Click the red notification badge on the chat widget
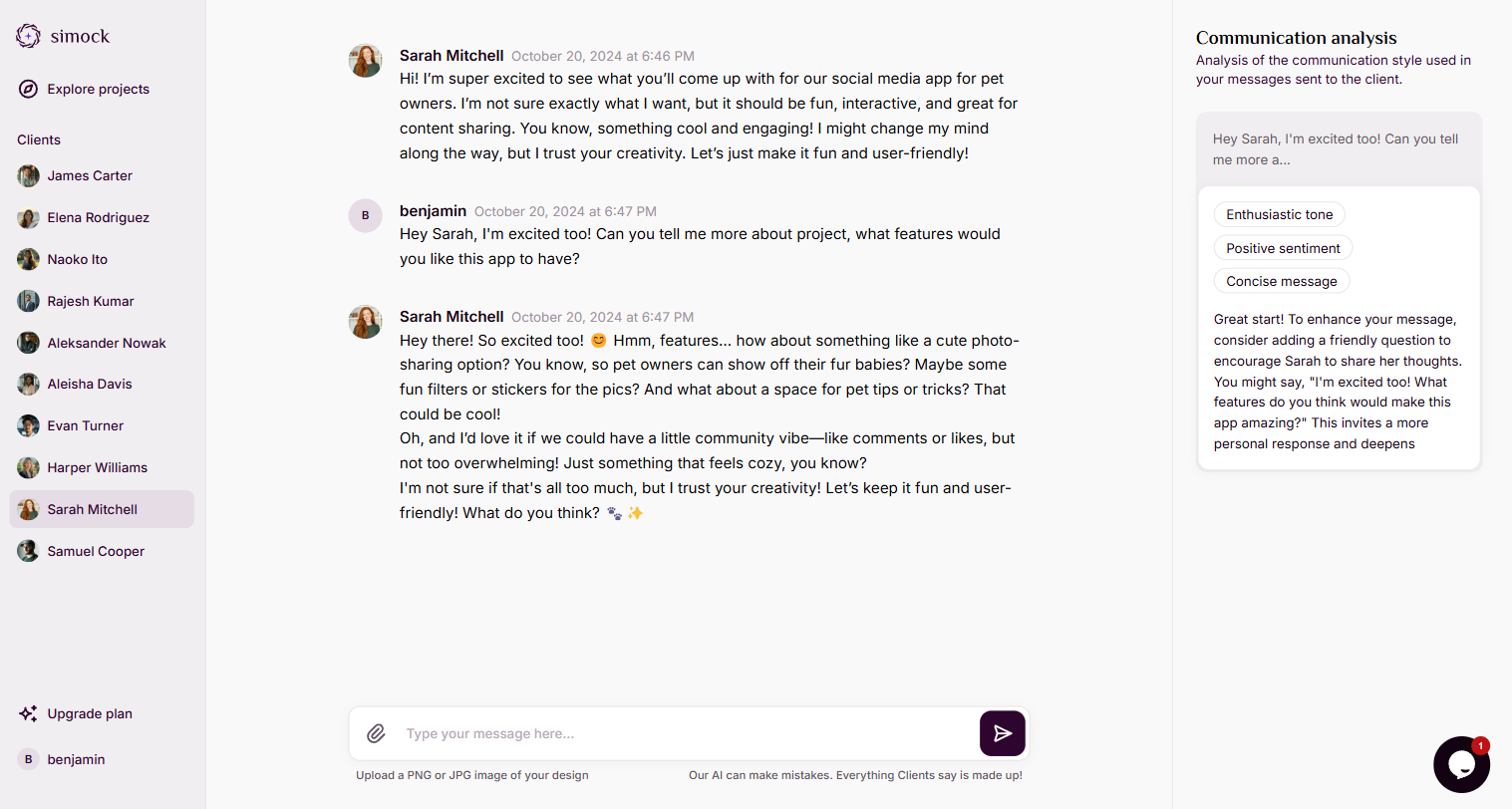Screen dimensions: 1512x809 1480,744
